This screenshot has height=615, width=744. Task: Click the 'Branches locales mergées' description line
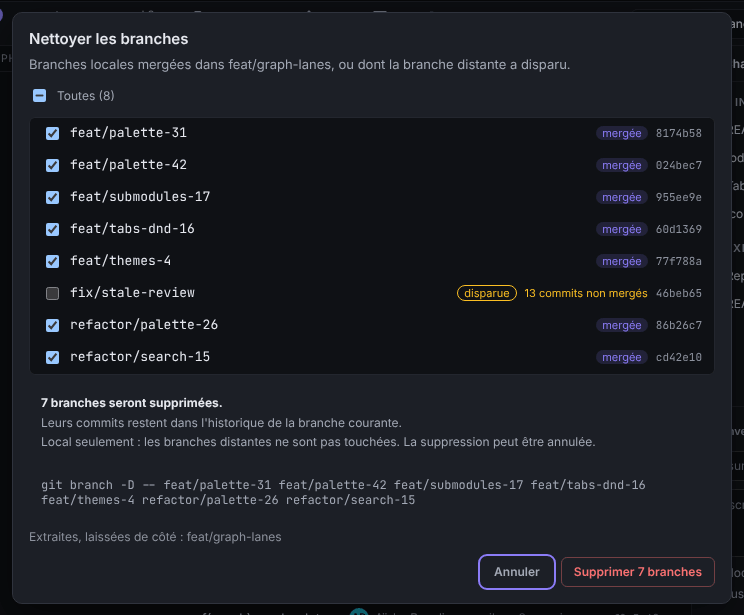tap(299, 65)
